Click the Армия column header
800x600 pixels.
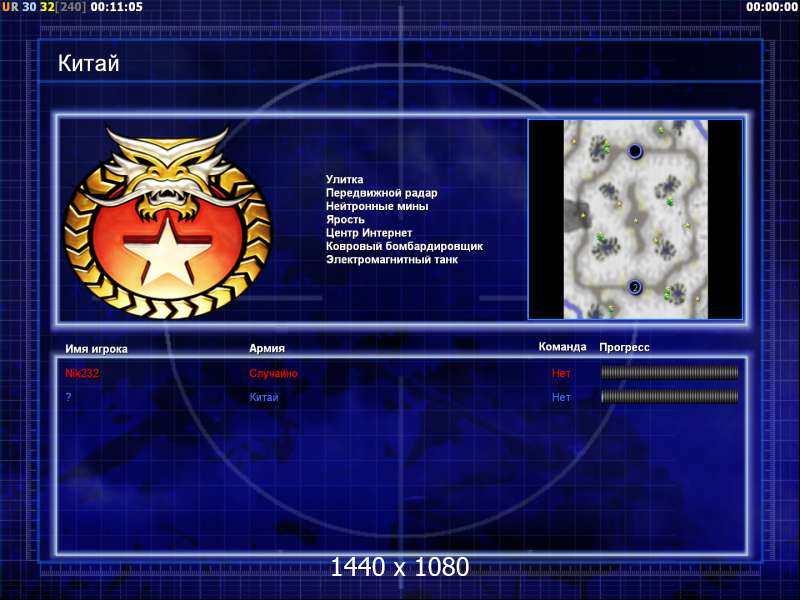(x=267, y=348)
